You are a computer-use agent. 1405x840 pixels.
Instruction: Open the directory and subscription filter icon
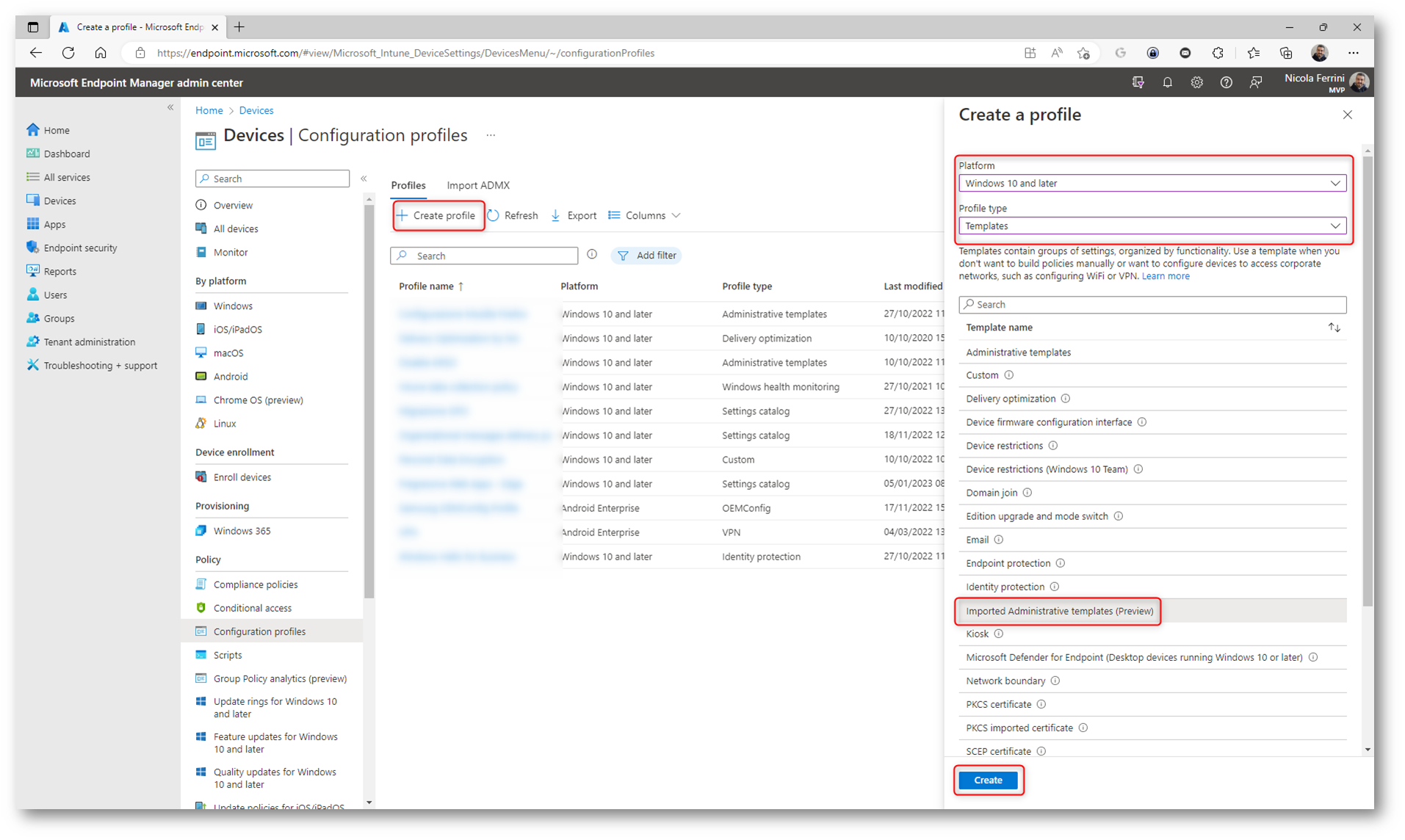(x=1138, y=83)
